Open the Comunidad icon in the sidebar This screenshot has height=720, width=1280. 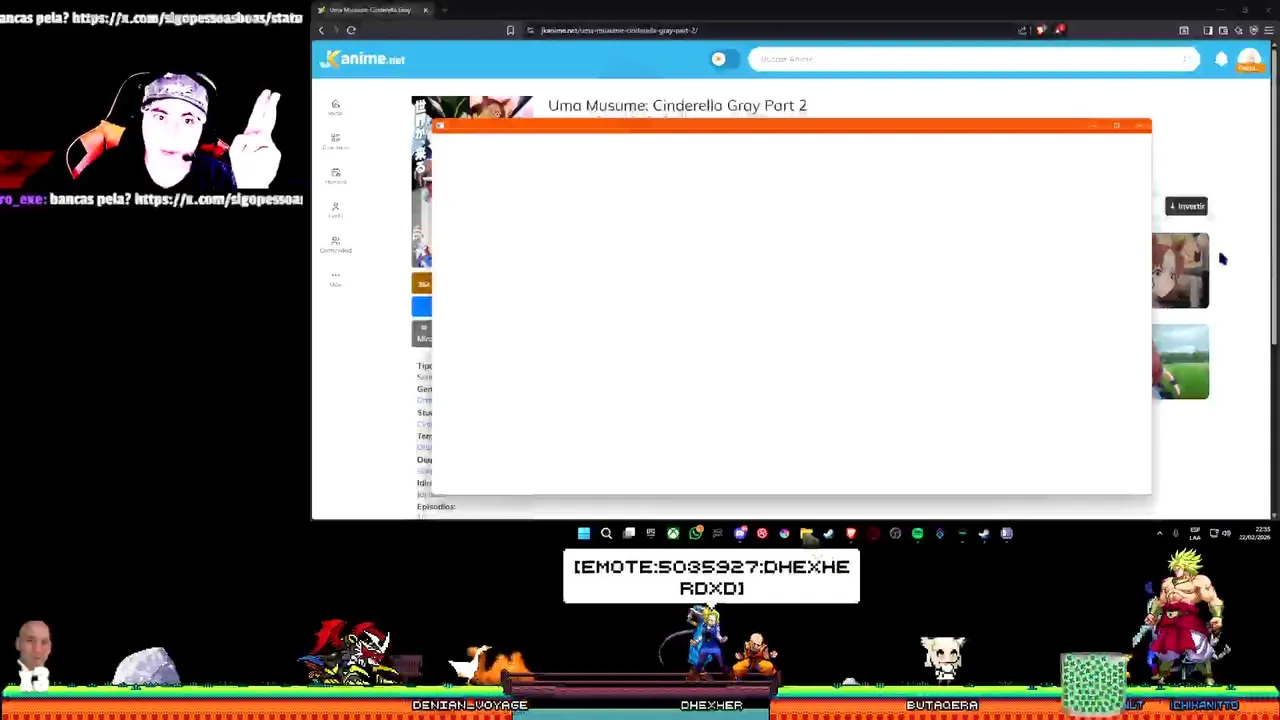(335, 243)
